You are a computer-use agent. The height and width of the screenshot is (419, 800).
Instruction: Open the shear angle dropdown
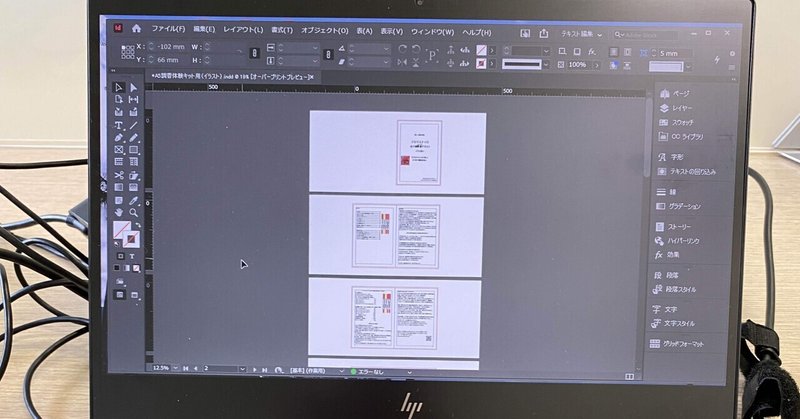click(x=386, y=62)
